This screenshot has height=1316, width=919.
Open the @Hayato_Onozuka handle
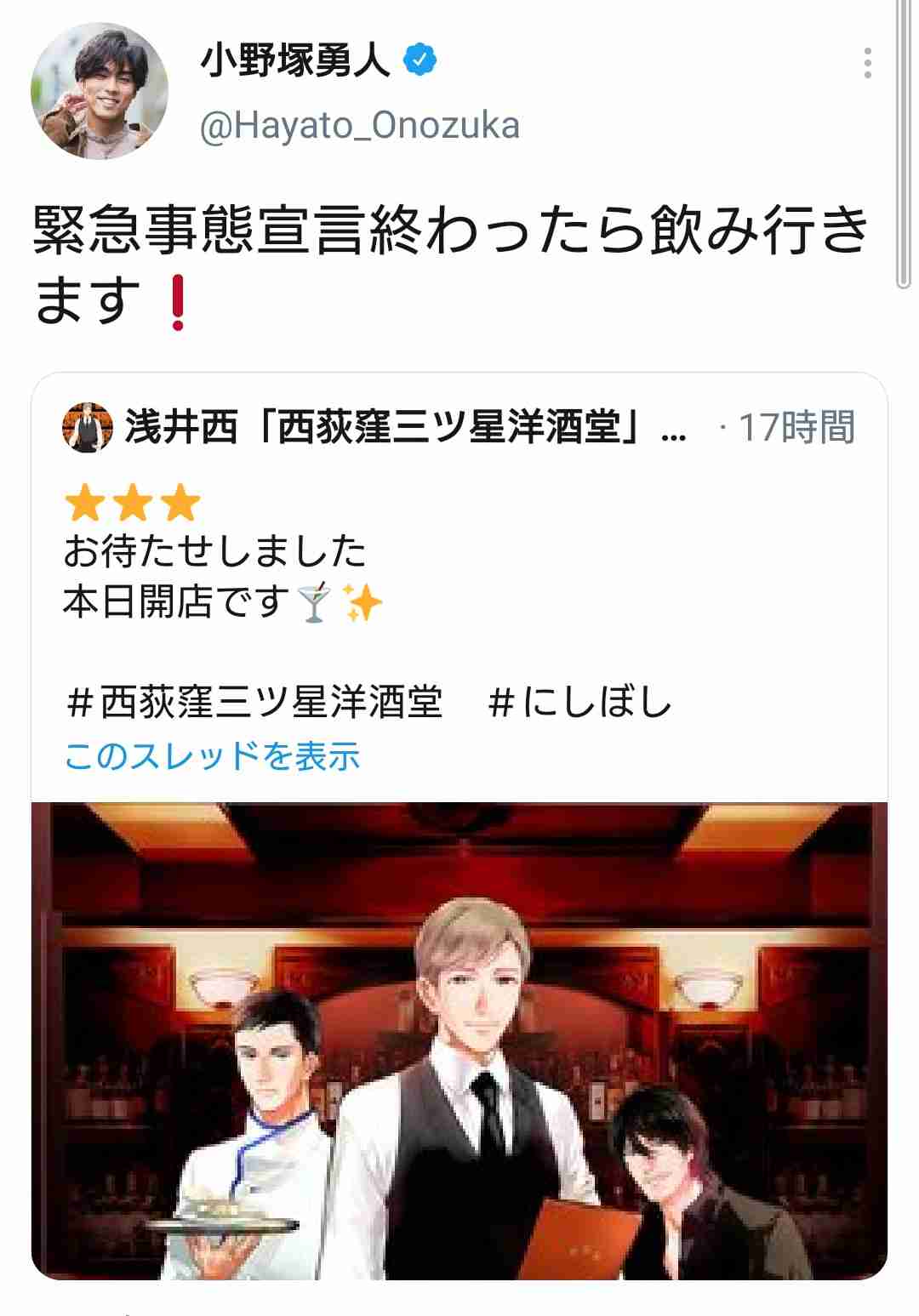coord(360,126)
